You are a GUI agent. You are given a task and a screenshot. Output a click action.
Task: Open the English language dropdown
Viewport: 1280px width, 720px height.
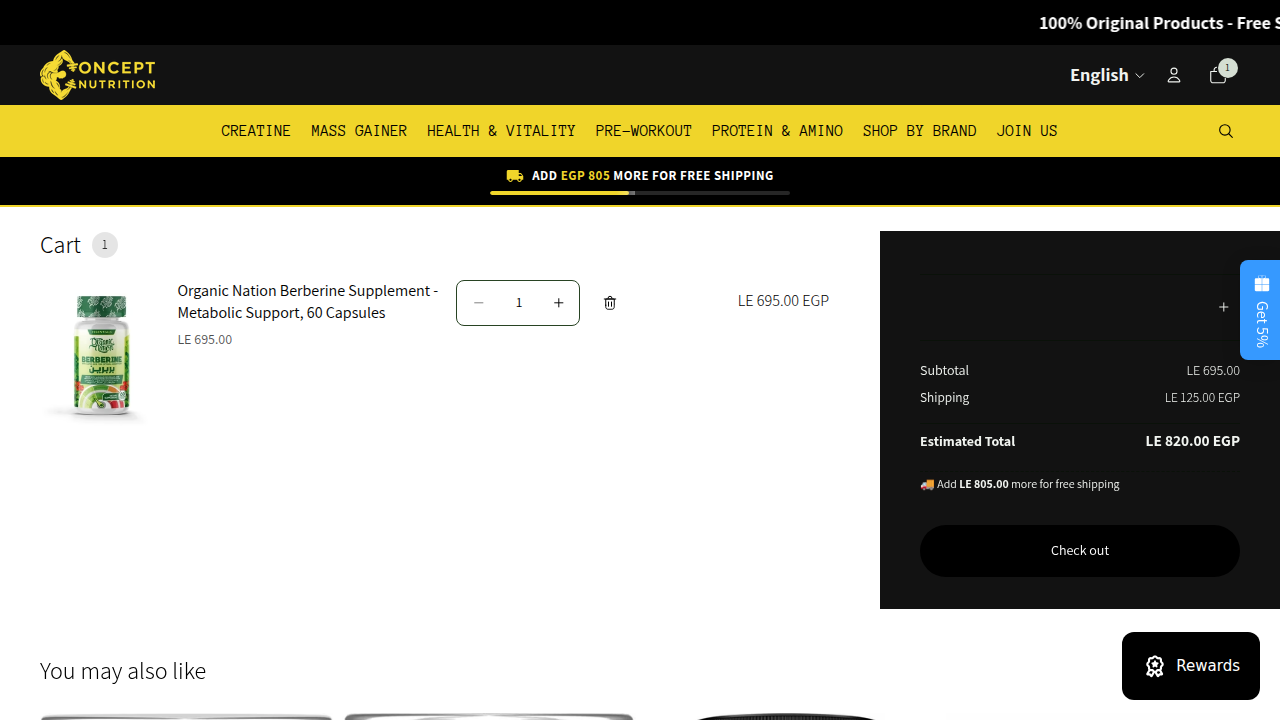click(1107, 75)
